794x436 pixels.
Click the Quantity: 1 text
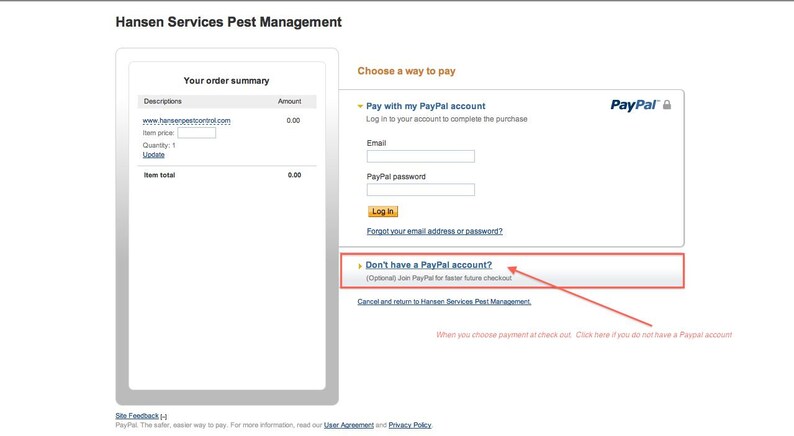159,145
